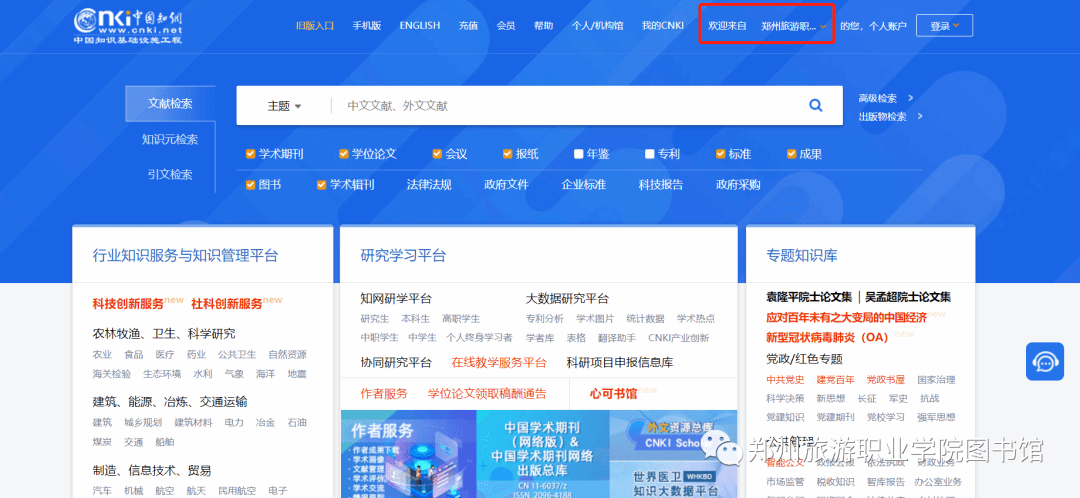
Task: Open the headset customer service widget
Action: pos(1045,361)
